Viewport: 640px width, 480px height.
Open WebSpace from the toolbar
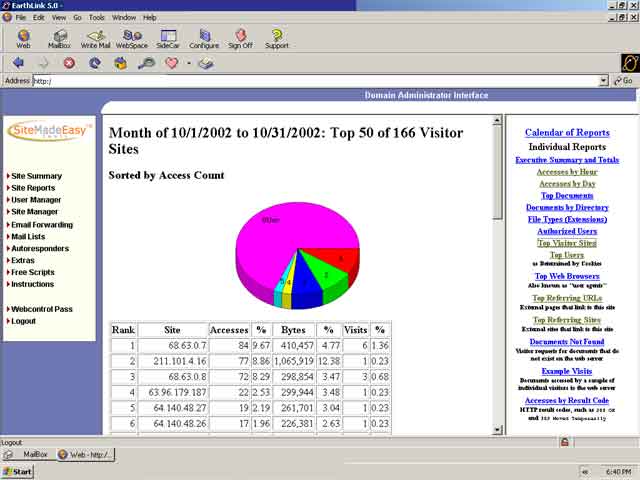point(131,39)
